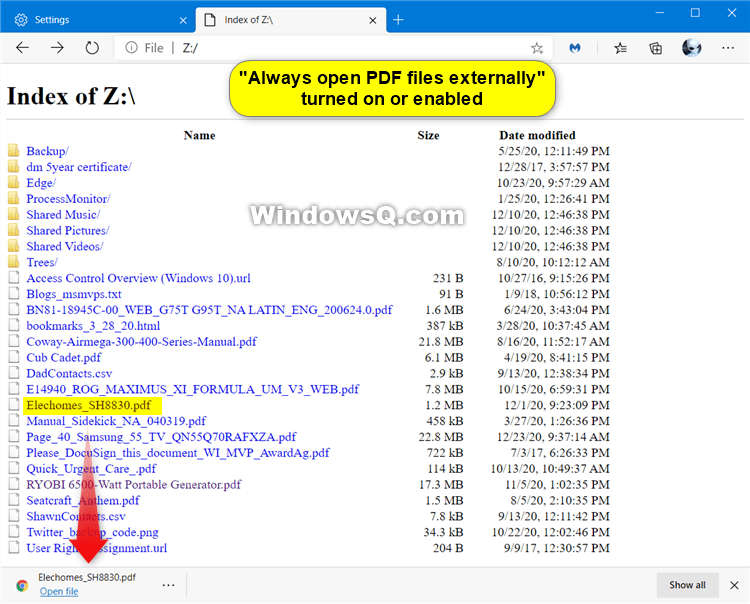The width and height of the screenshot is (750, 604).
Task: Open the Cub Cadet.pdf link
Action: [64, 357]
